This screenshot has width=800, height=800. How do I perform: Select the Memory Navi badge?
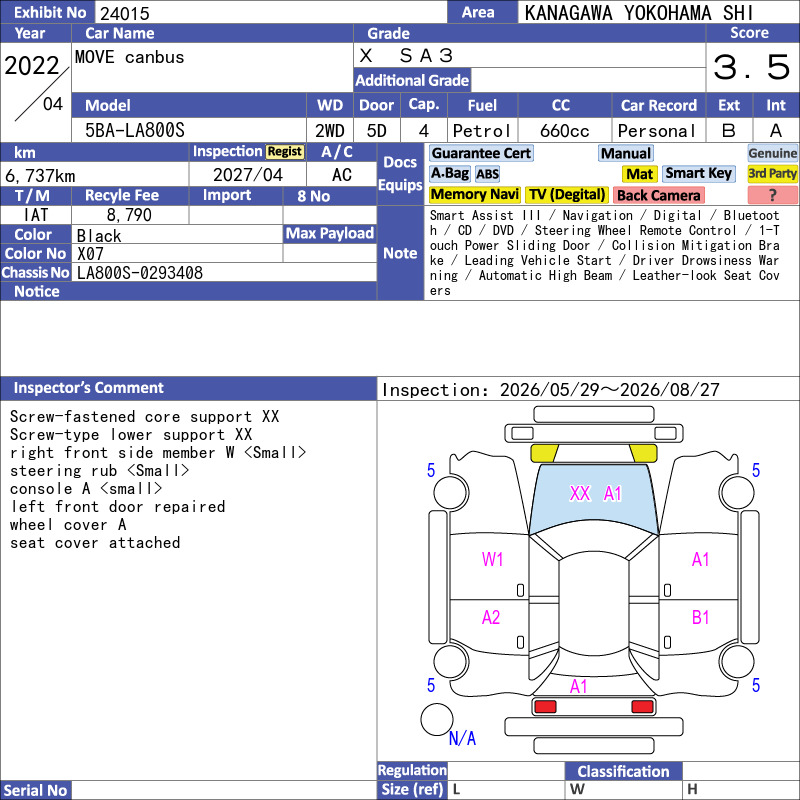(474, 195)
